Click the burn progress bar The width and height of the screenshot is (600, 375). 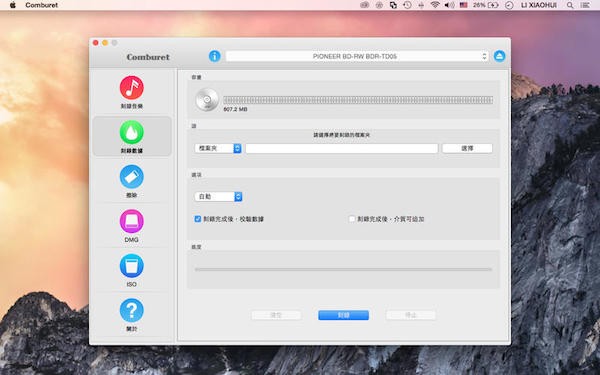click(343, 269)
